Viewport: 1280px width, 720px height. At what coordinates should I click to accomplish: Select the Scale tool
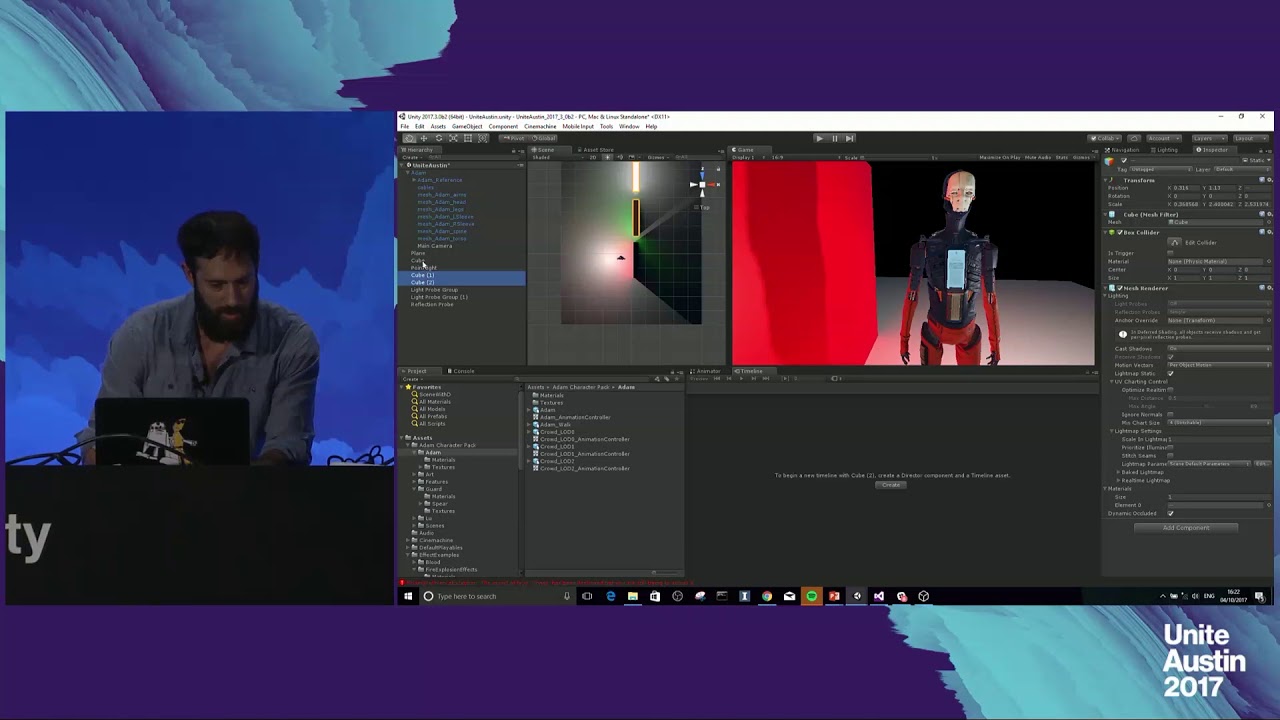(453, 138)
